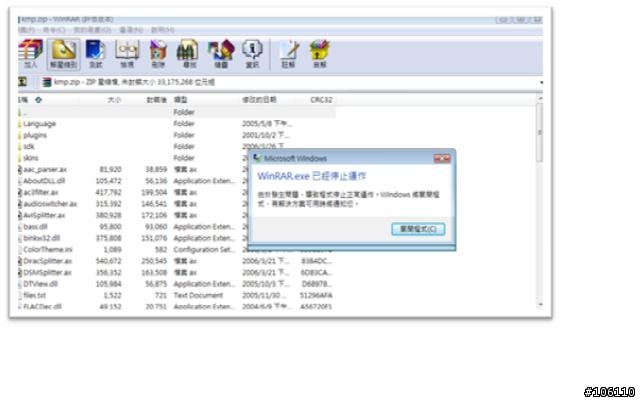The height and width of the screenshot is (400, 640).
Task: Click the 56,136 packed size value
Action: pyautogui.click(x=156, y=181)
